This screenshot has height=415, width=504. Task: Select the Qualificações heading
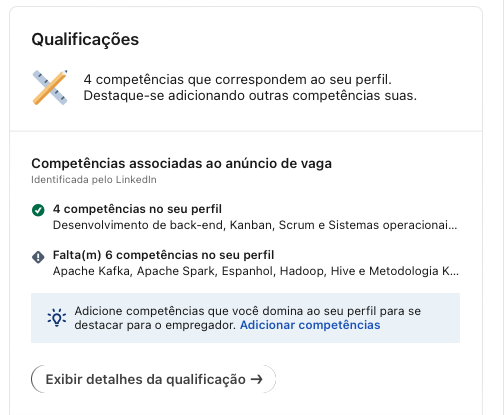(x=85, y=40)
